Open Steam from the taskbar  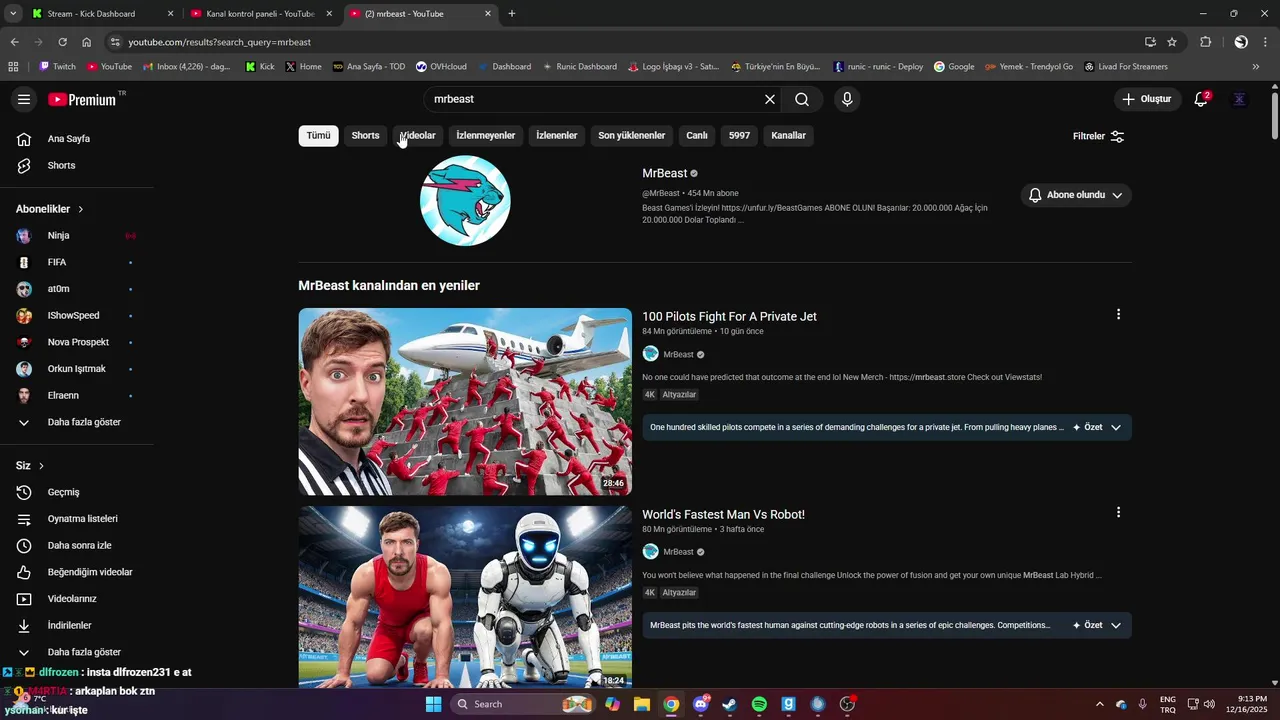point(729,704)
